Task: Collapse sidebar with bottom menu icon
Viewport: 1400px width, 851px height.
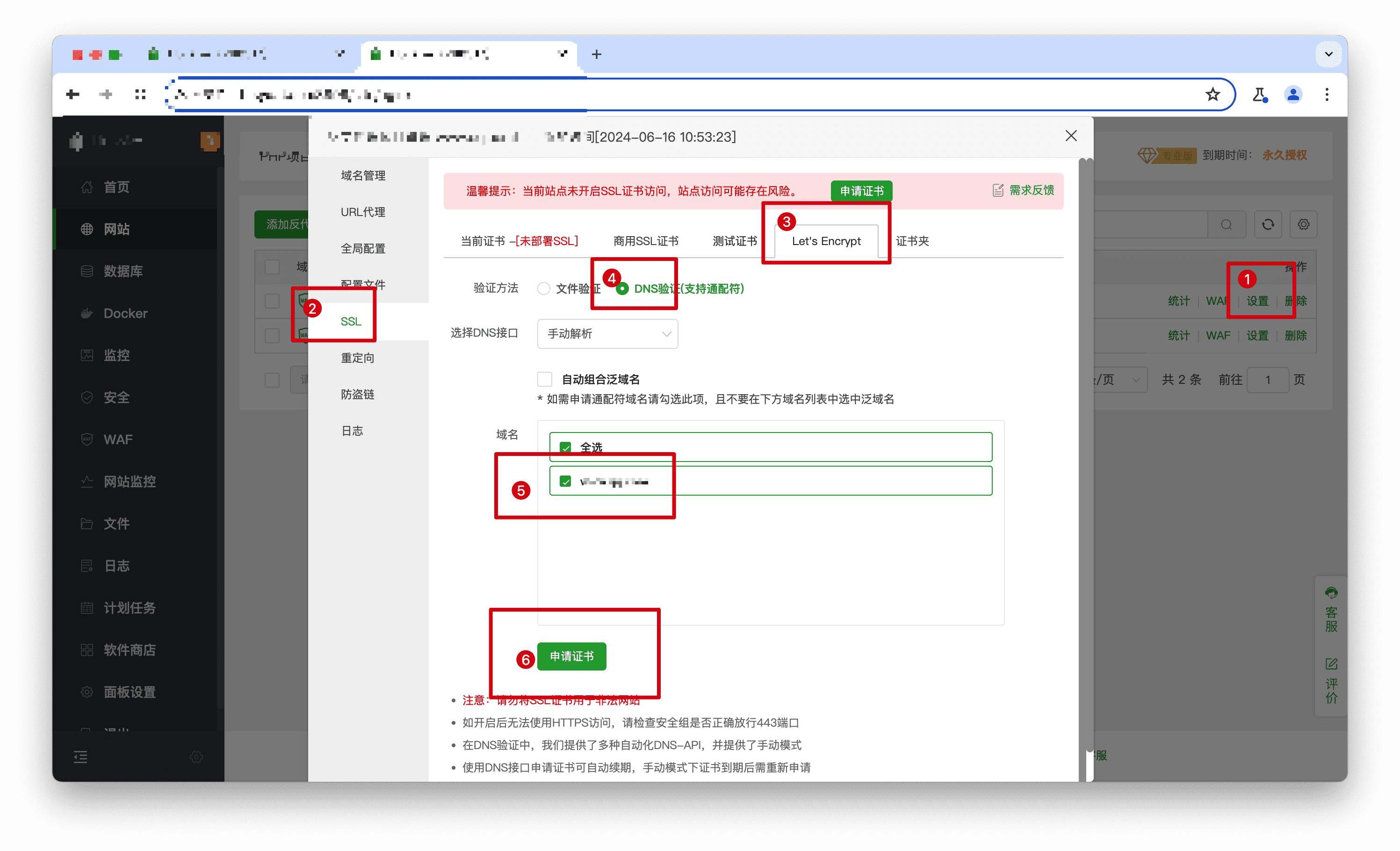Action: click(x=81, y=757)
